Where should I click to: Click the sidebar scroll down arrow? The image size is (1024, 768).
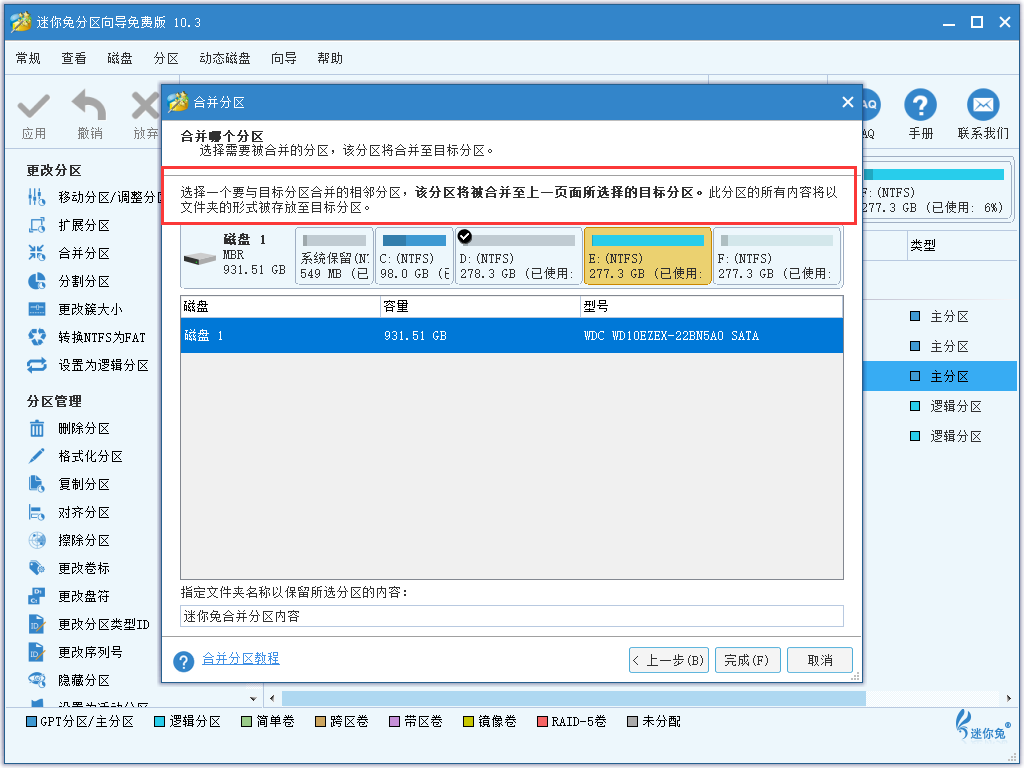(x=253, y=698)
